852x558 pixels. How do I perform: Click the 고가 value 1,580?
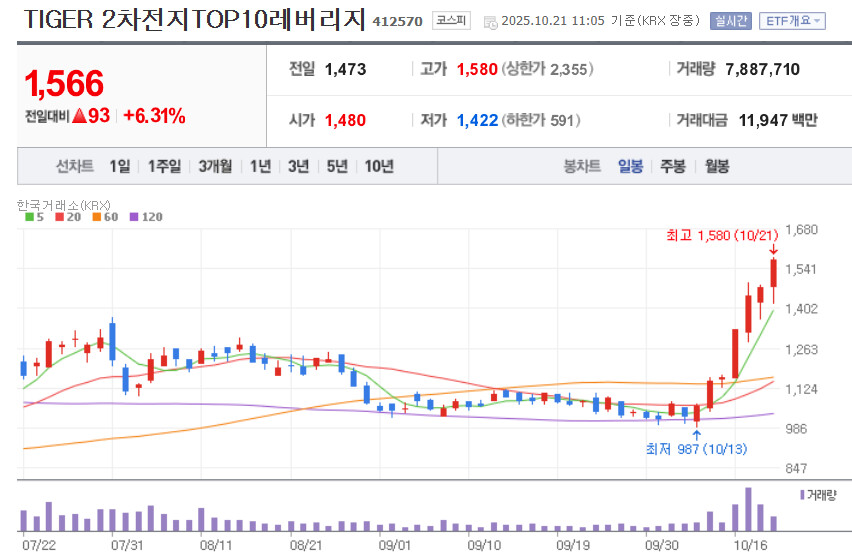(x=477, y=70)
